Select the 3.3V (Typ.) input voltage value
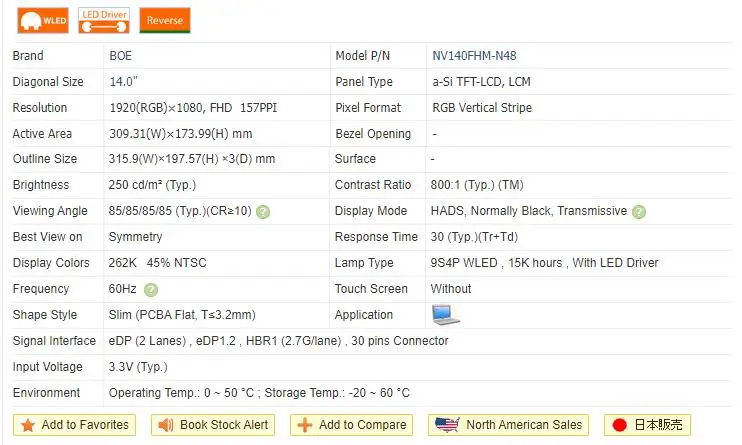This screenshot has width=742, height=445. pyautogui.click(x=138, y=367)
